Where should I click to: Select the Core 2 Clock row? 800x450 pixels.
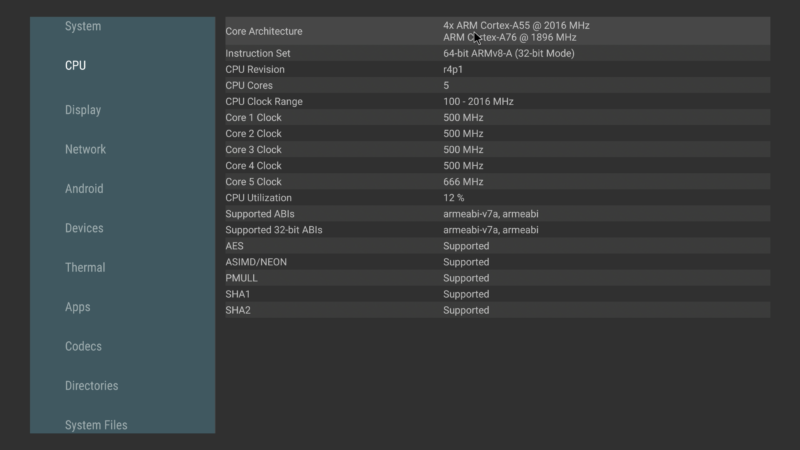[497, 134]
